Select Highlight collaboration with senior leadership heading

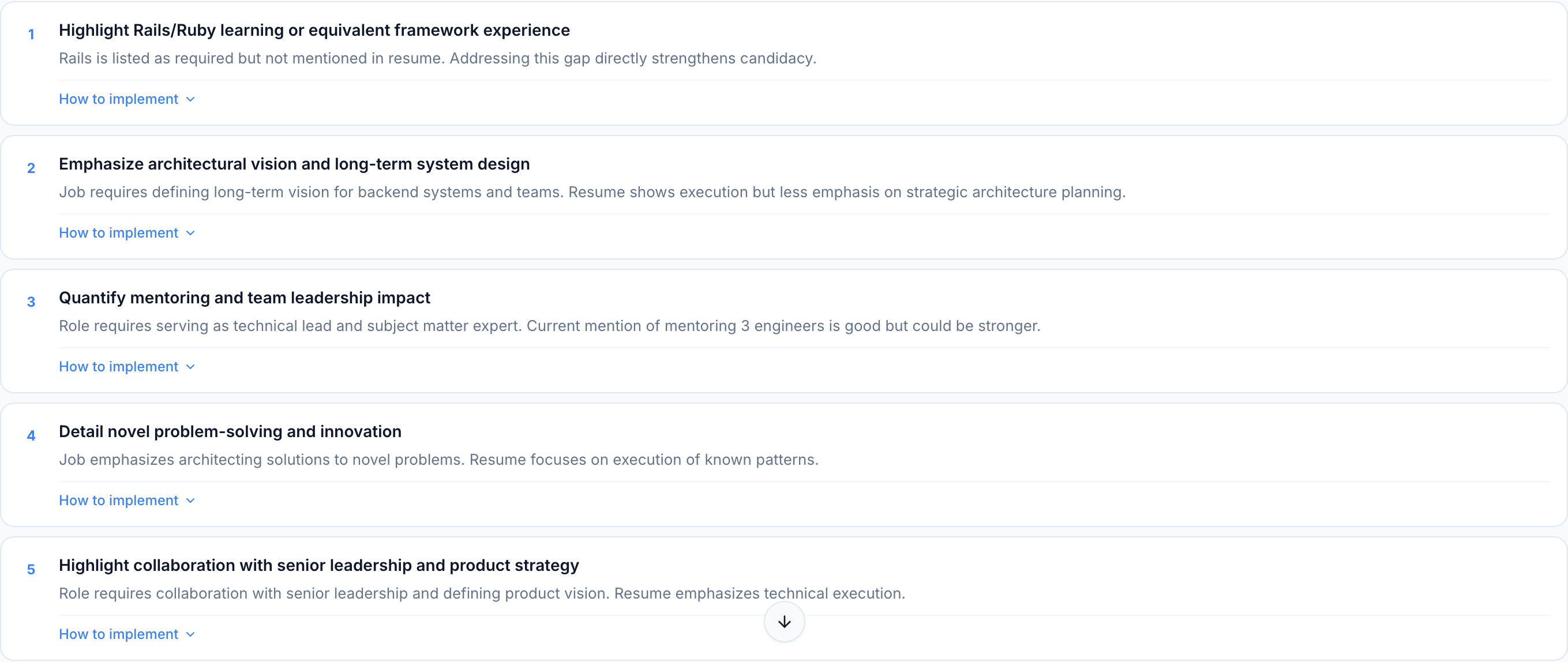click(318, 566)
